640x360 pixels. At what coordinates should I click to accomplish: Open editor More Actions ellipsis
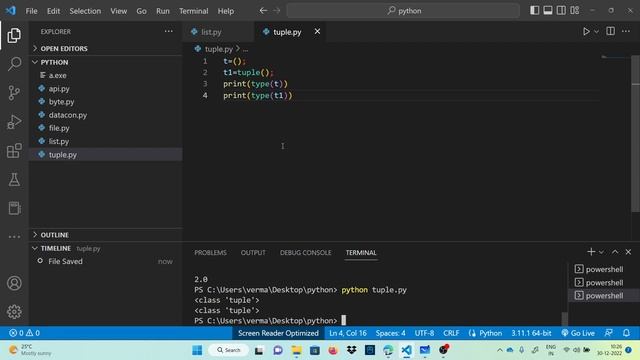(626, 31)
